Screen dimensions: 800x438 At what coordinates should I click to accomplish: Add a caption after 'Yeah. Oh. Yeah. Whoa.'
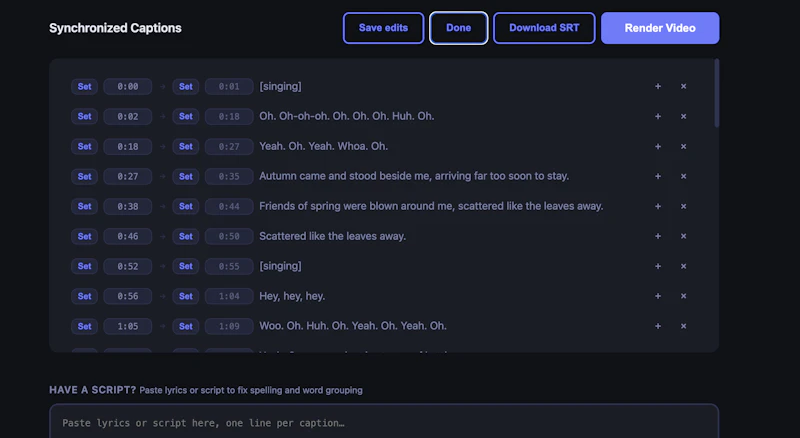click(658, 147)
